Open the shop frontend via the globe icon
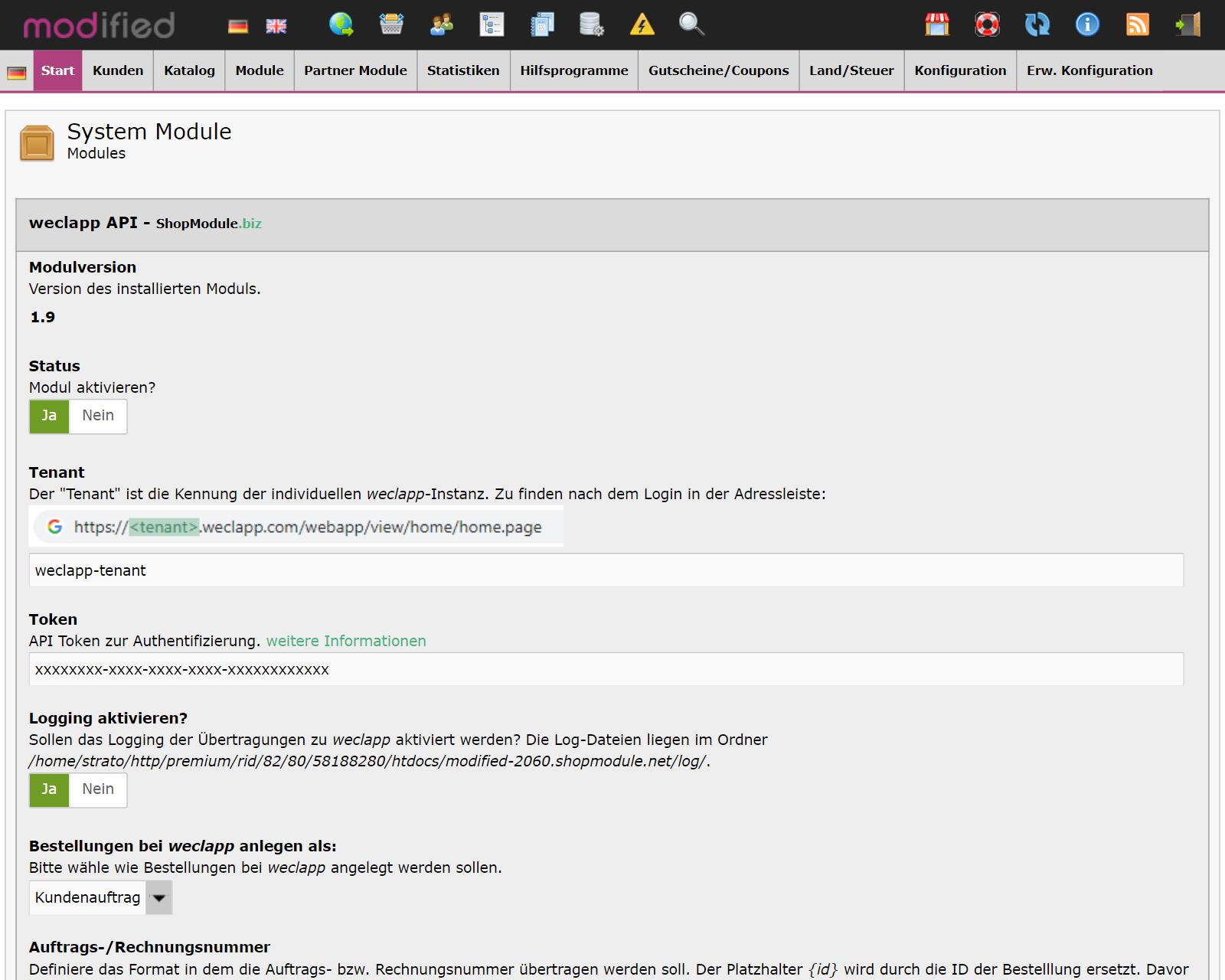1225x980 pixels. pos(342,24)
